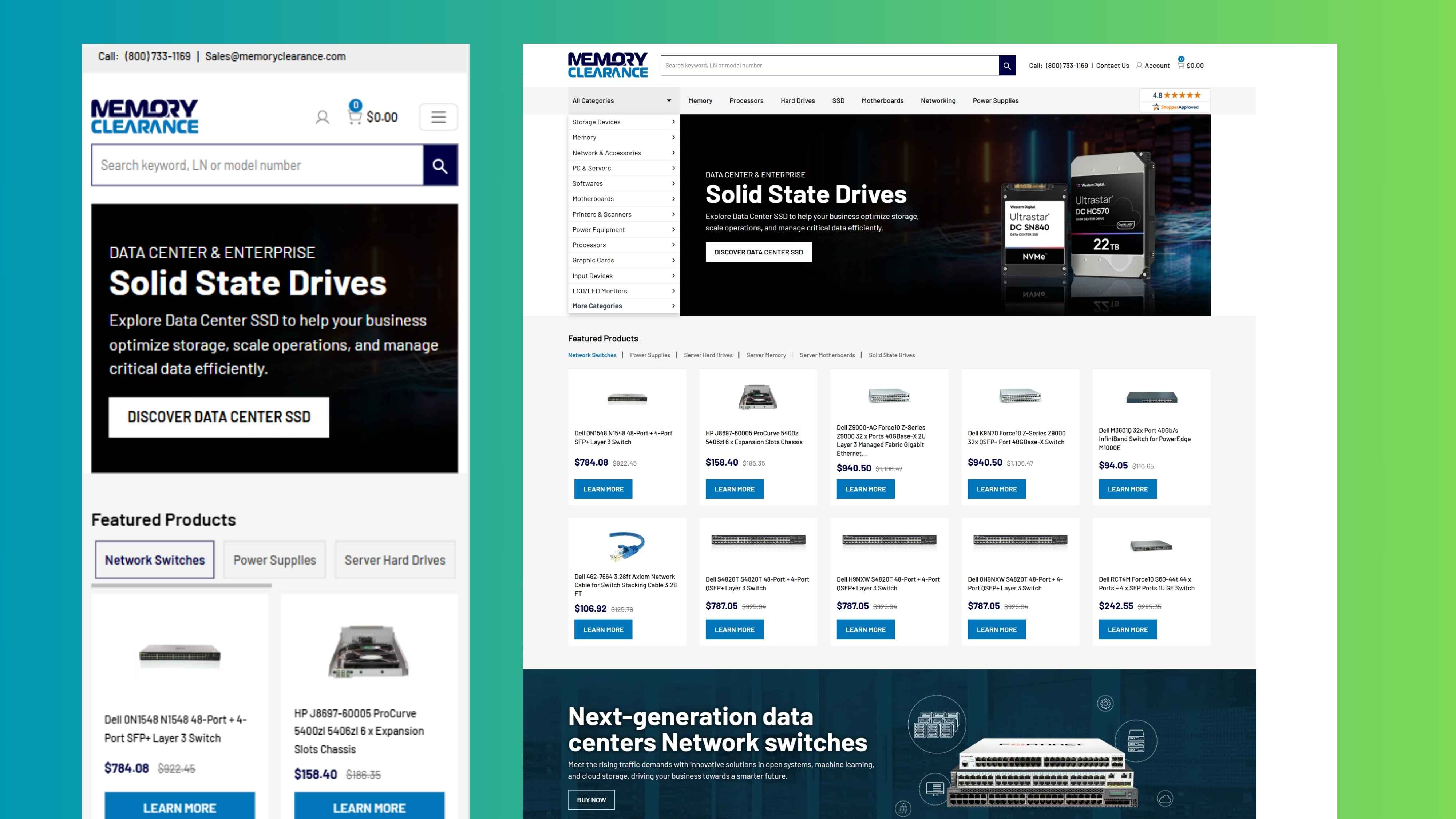Click mobile Discover Data Center SSD button
Viewport: 1456px width, 819px height.
[219, 417]
